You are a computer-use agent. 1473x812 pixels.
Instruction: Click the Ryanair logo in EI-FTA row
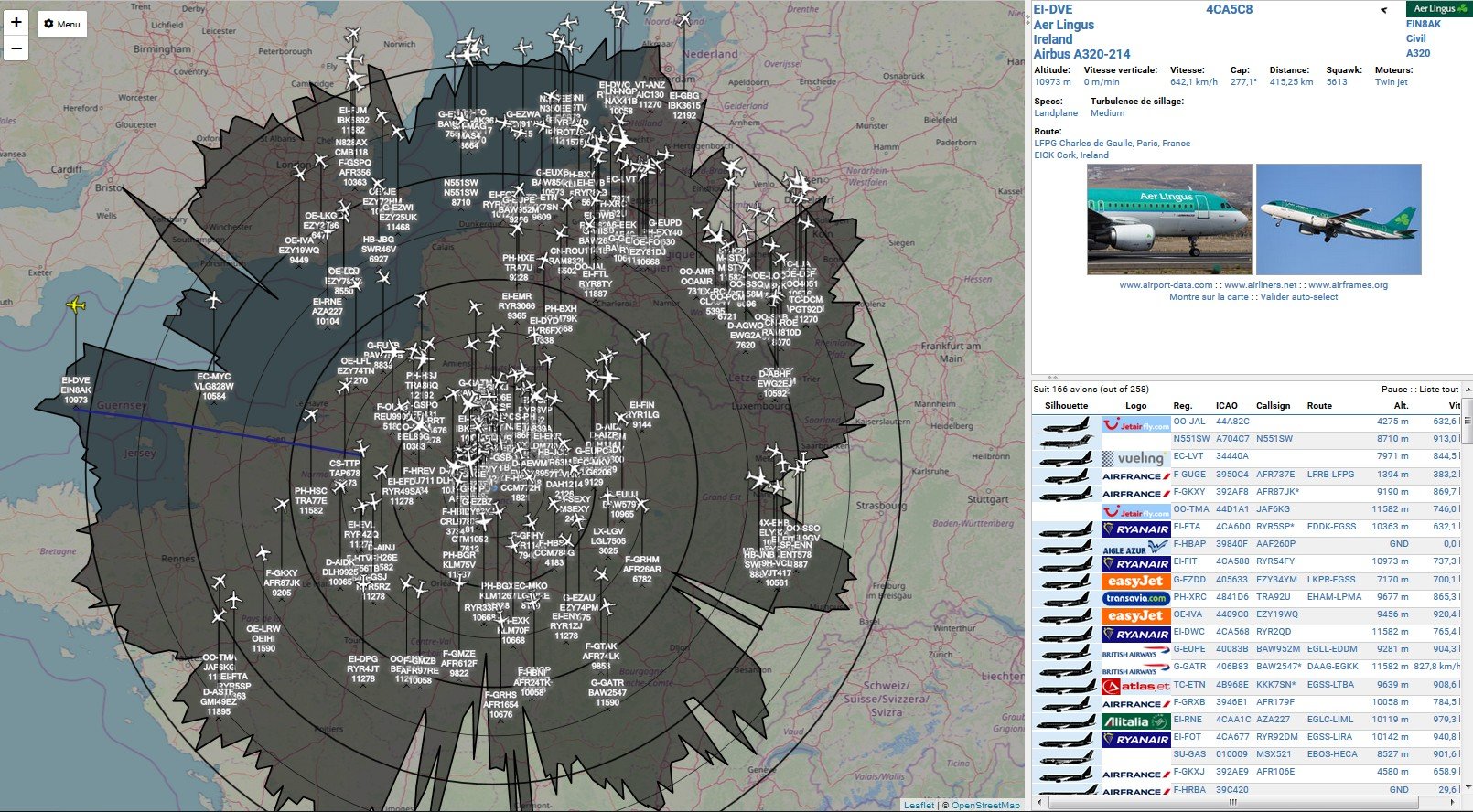coord(1135,529)
